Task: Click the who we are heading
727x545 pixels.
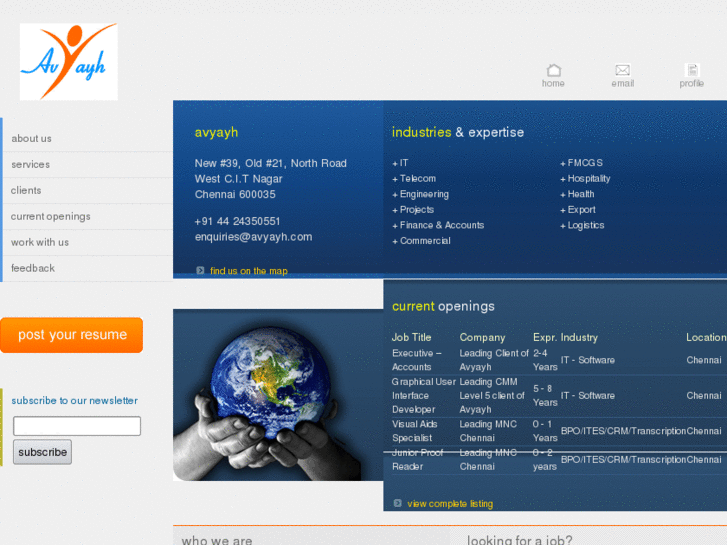Action: click(217, 540)
